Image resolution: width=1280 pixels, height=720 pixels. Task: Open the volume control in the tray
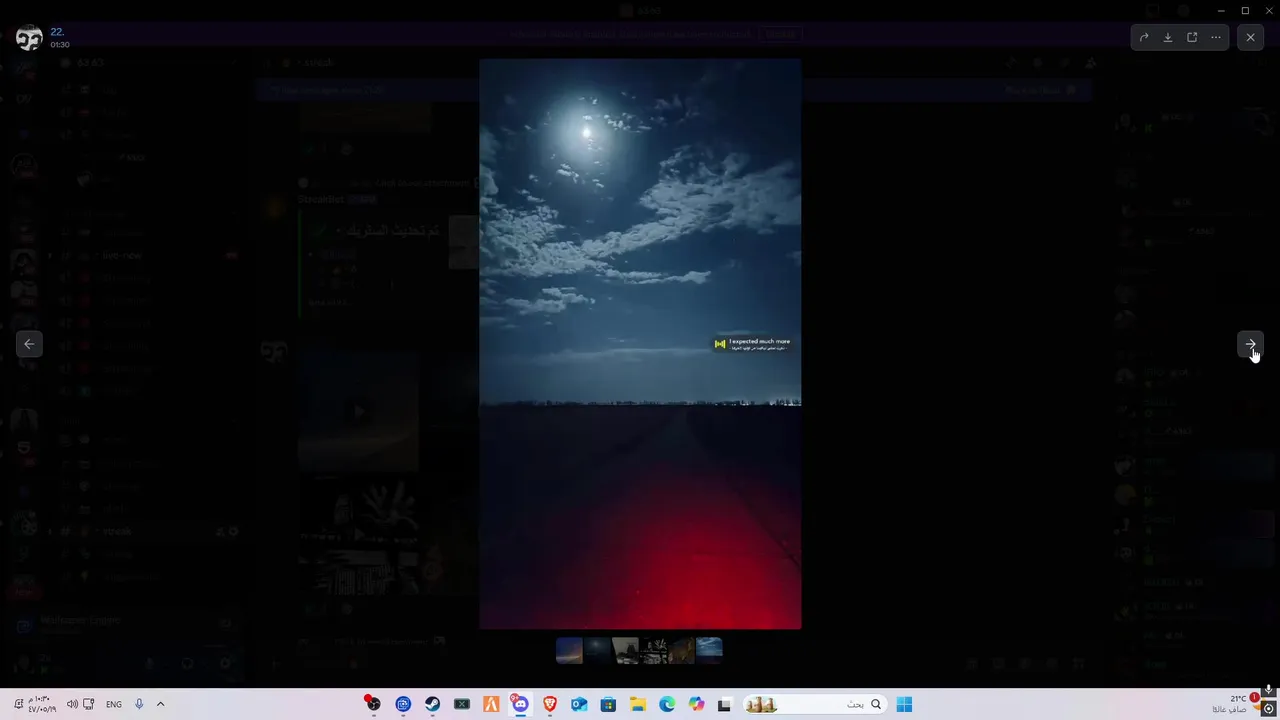[72, 704]
